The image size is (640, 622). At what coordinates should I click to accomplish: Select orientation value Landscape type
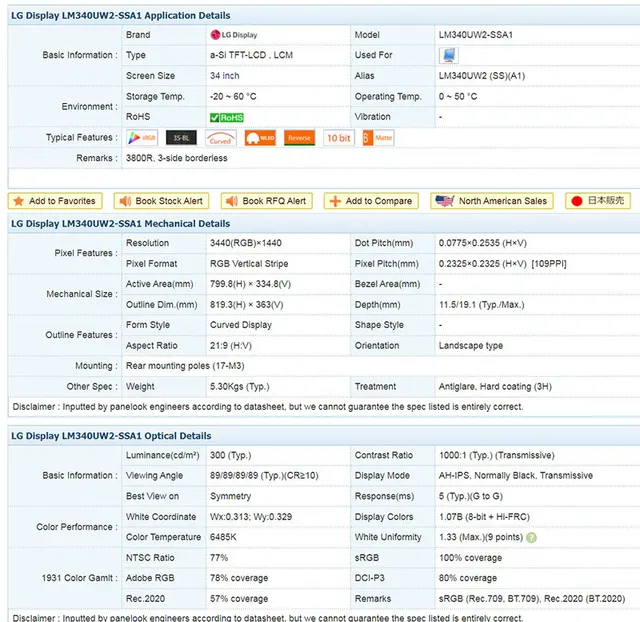(x=471, y=346)
